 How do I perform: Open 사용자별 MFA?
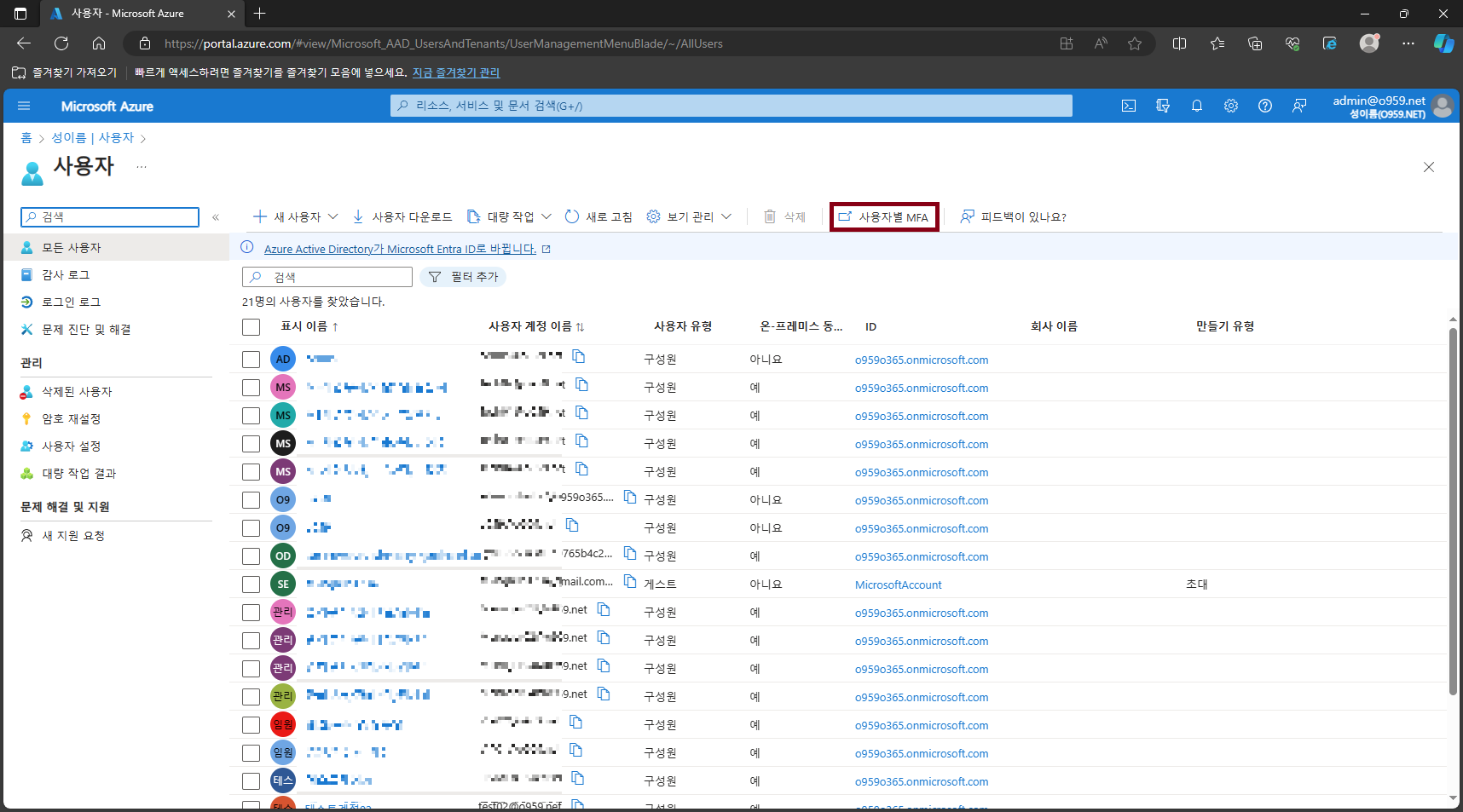tap(884, 217)
